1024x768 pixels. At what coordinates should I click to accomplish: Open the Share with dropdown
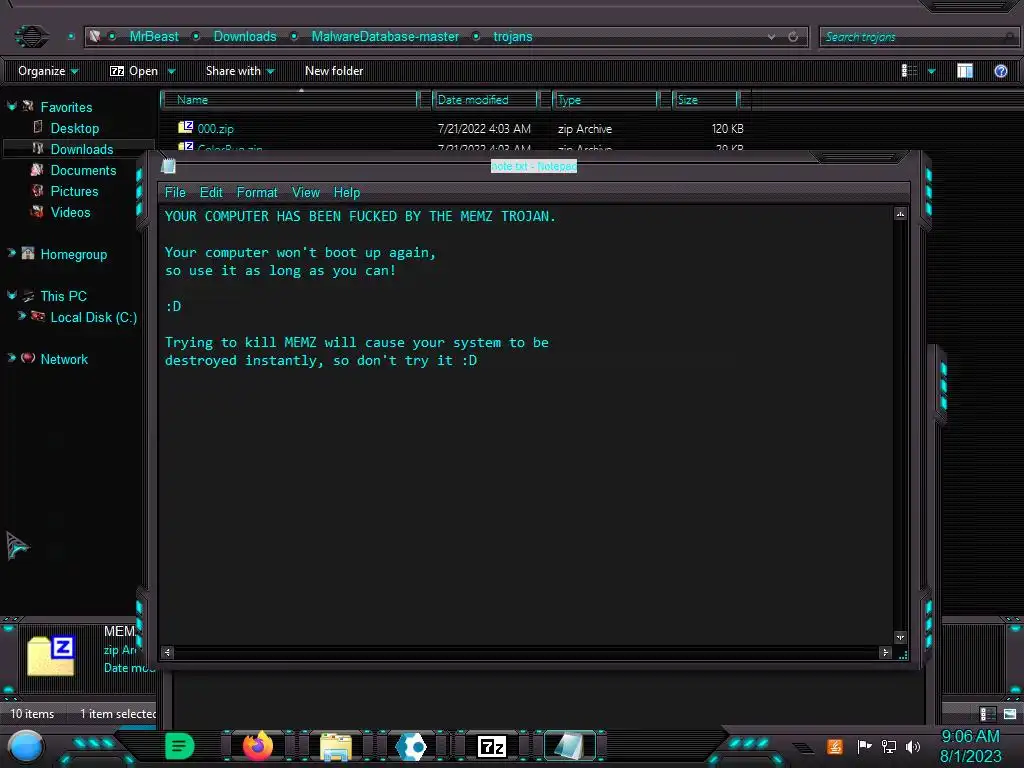240,71
